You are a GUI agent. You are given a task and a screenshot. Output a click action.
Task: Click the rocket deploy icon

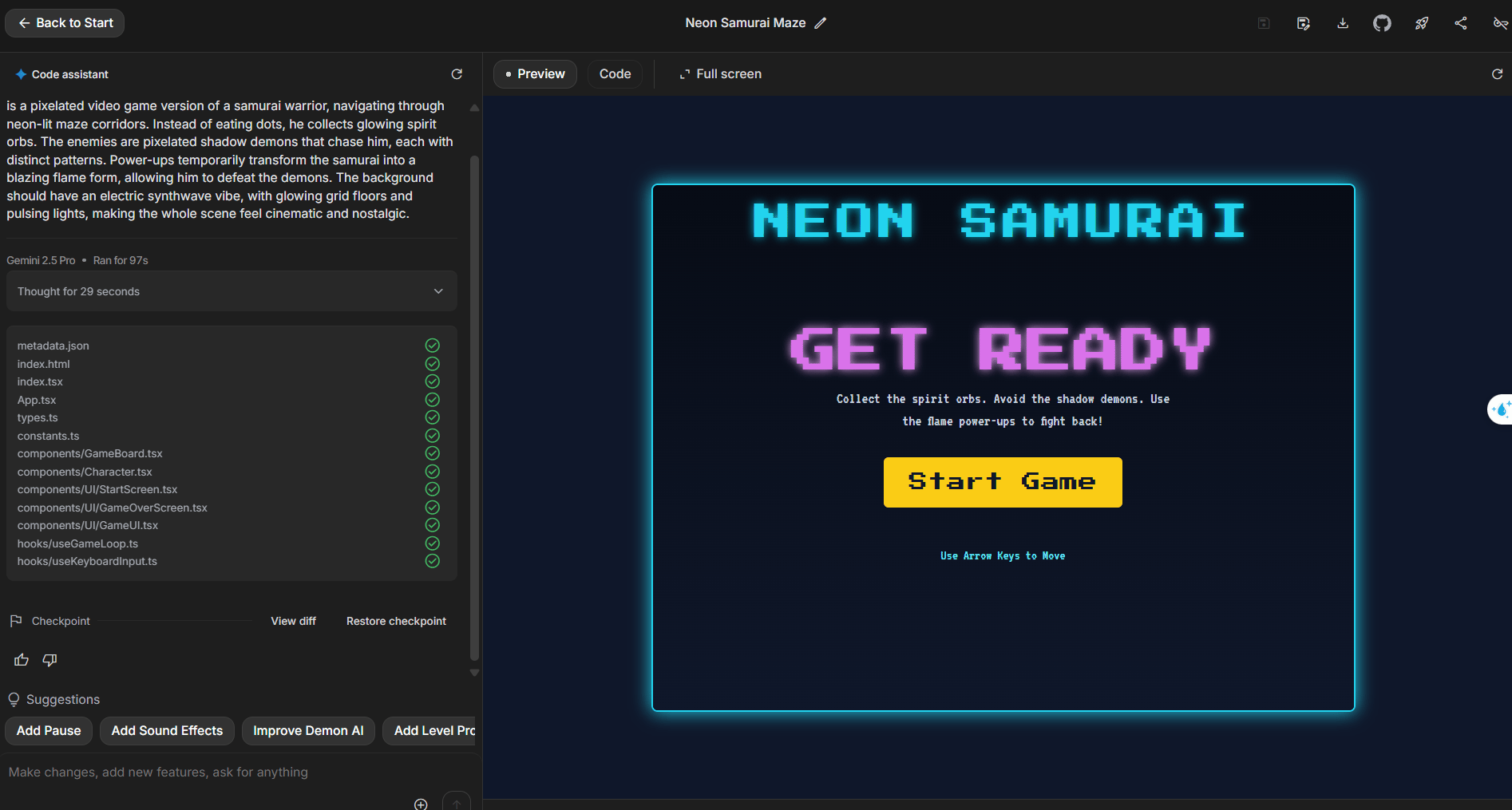point(1422,23)
